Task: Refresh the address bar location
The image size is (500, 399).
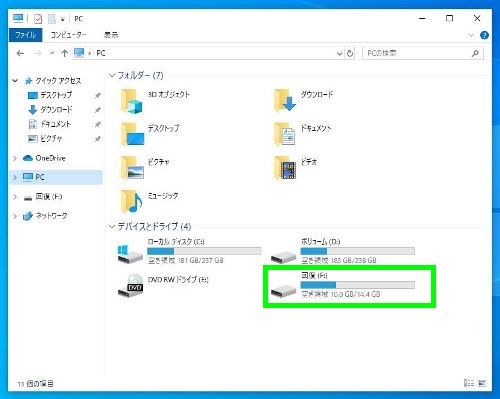Action: click(x=350, y=53)
